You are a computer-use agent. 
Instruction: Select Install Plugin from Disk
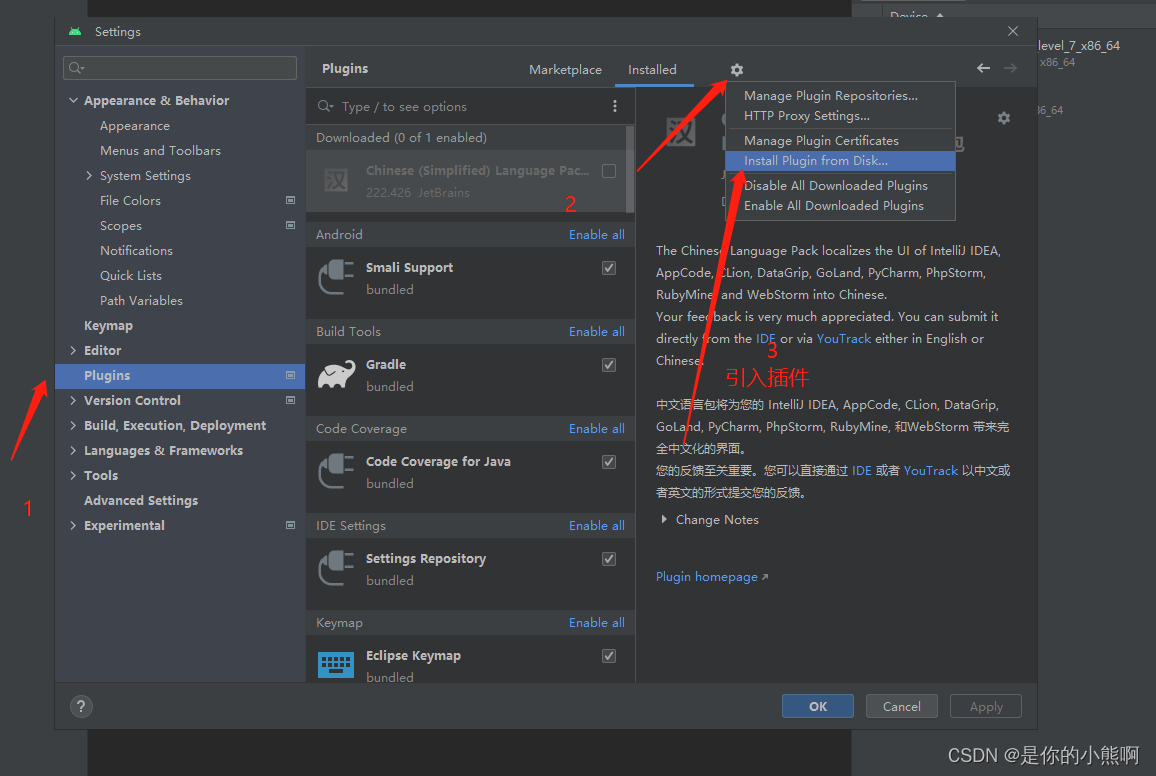tap(840, 161)
